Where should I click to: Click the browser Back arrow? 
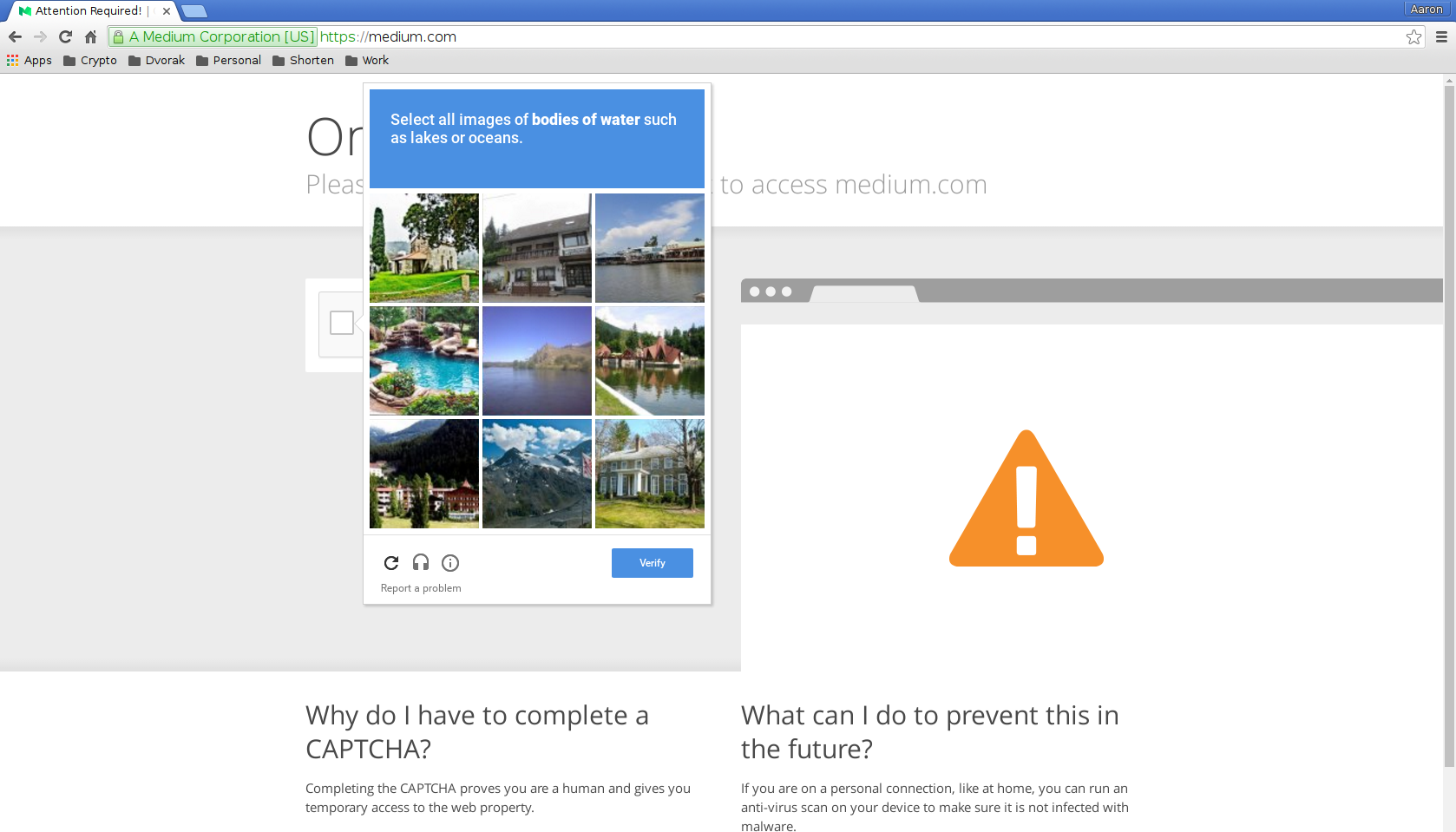point(15,36)
